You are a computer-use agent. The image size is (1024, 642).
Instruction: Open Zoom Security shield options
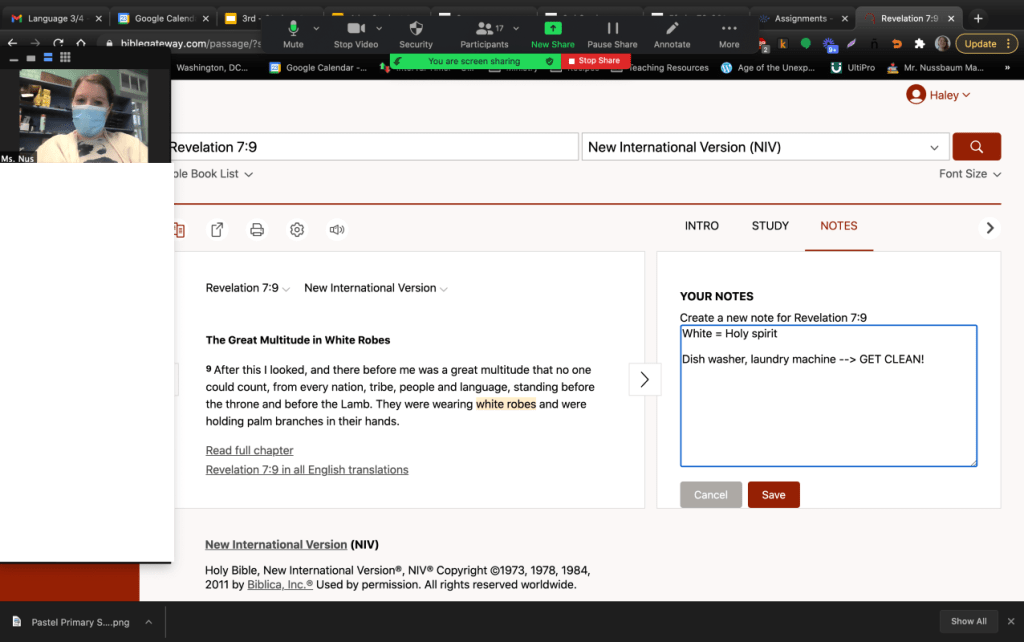coord(416,34)
